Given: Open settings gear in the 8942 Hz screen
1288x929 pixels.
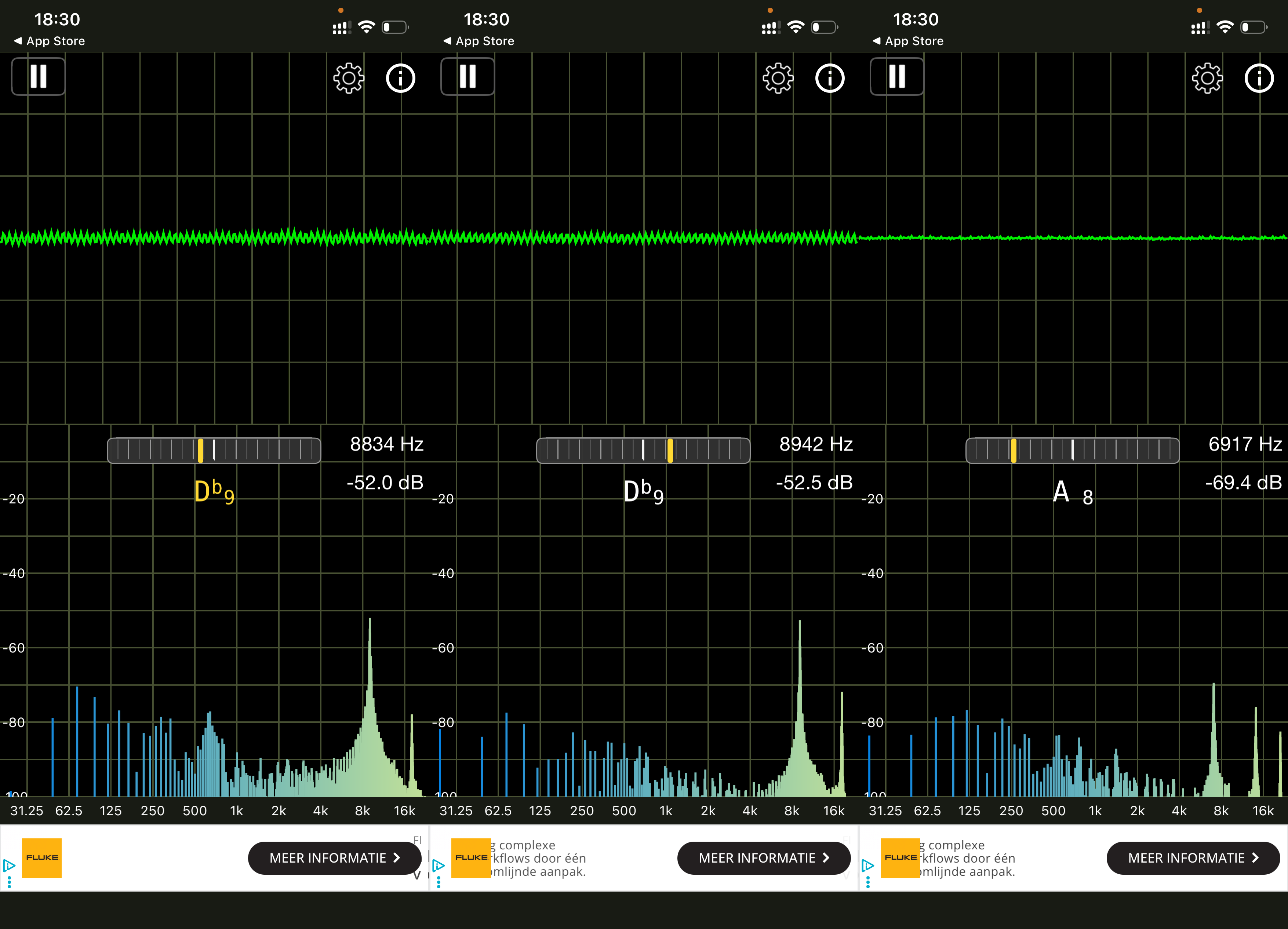Looking at the screenshot, I should (778, 78).
